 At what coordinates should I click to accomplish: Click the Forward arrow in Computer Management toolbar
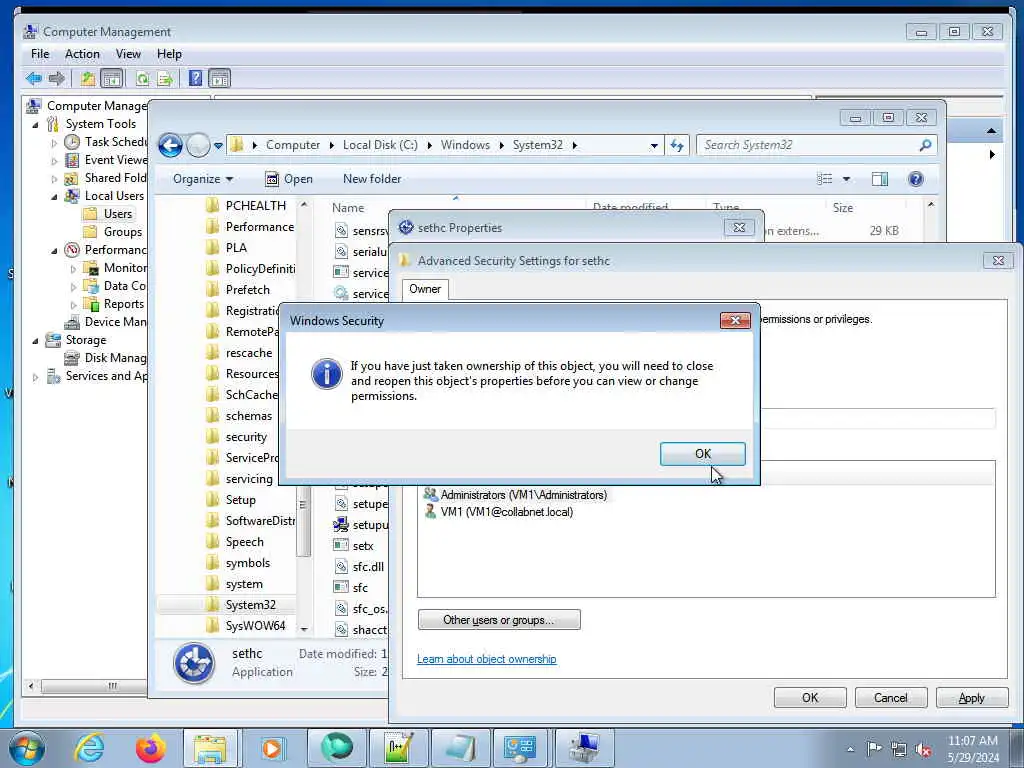pos(57,79)
